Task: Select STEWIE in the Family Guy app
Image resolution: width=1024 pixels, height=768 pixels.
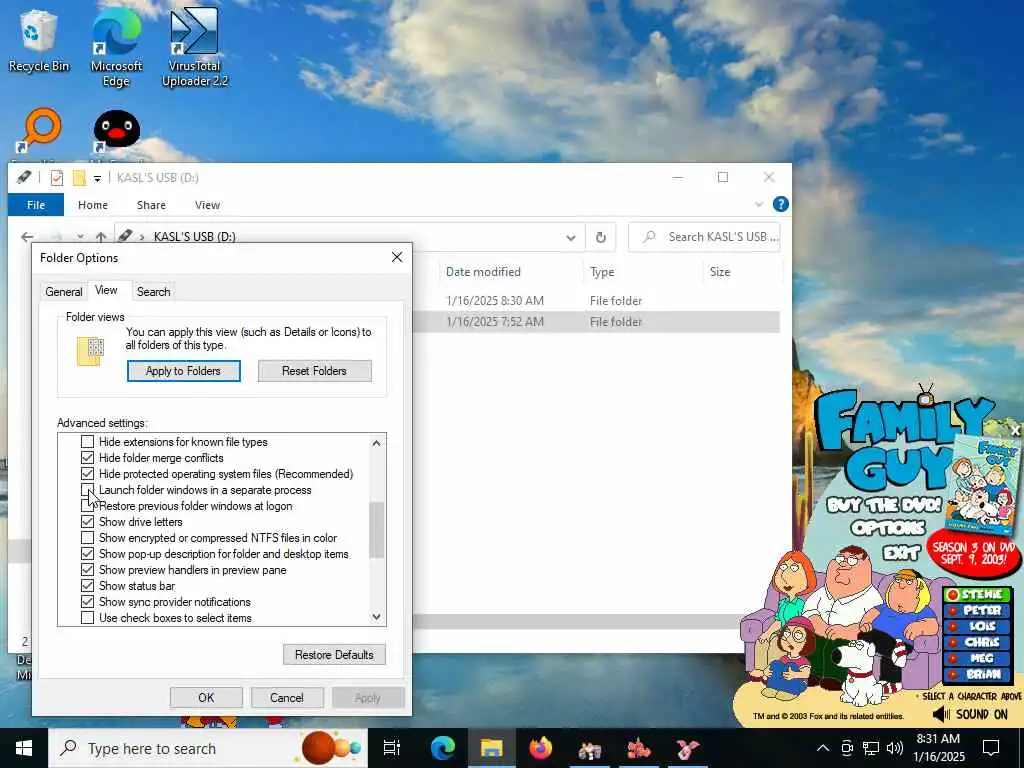Action: 977,594
